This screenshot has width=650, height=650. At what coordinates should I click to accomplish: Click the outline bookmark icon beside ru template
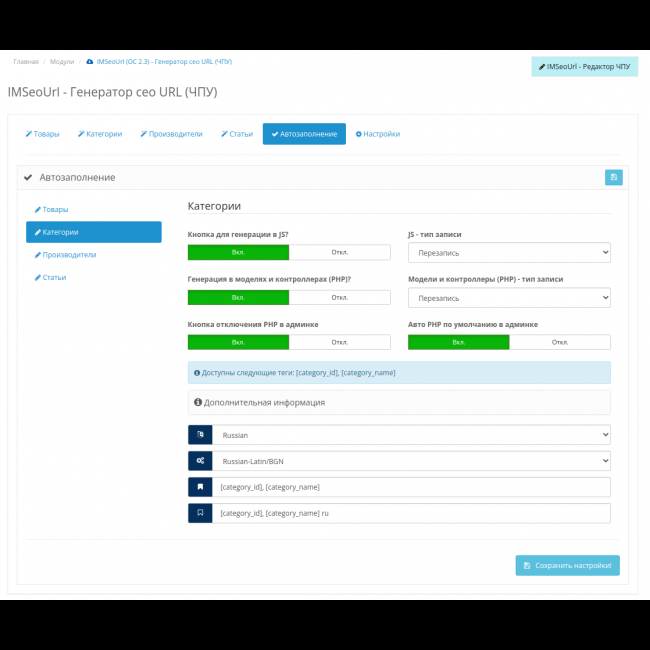(x=200, y=513)
